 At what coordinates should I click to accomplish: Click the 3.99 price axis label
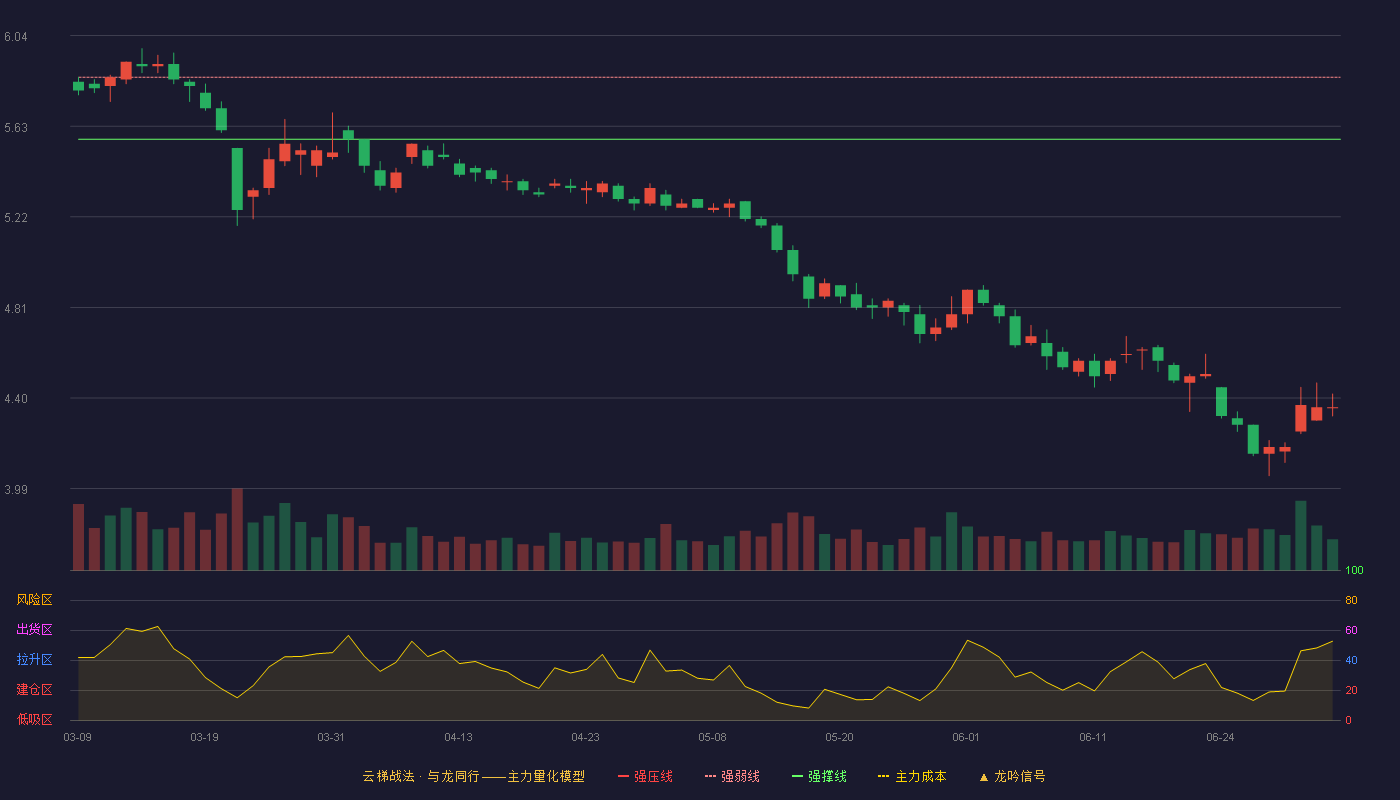(15, 490)
